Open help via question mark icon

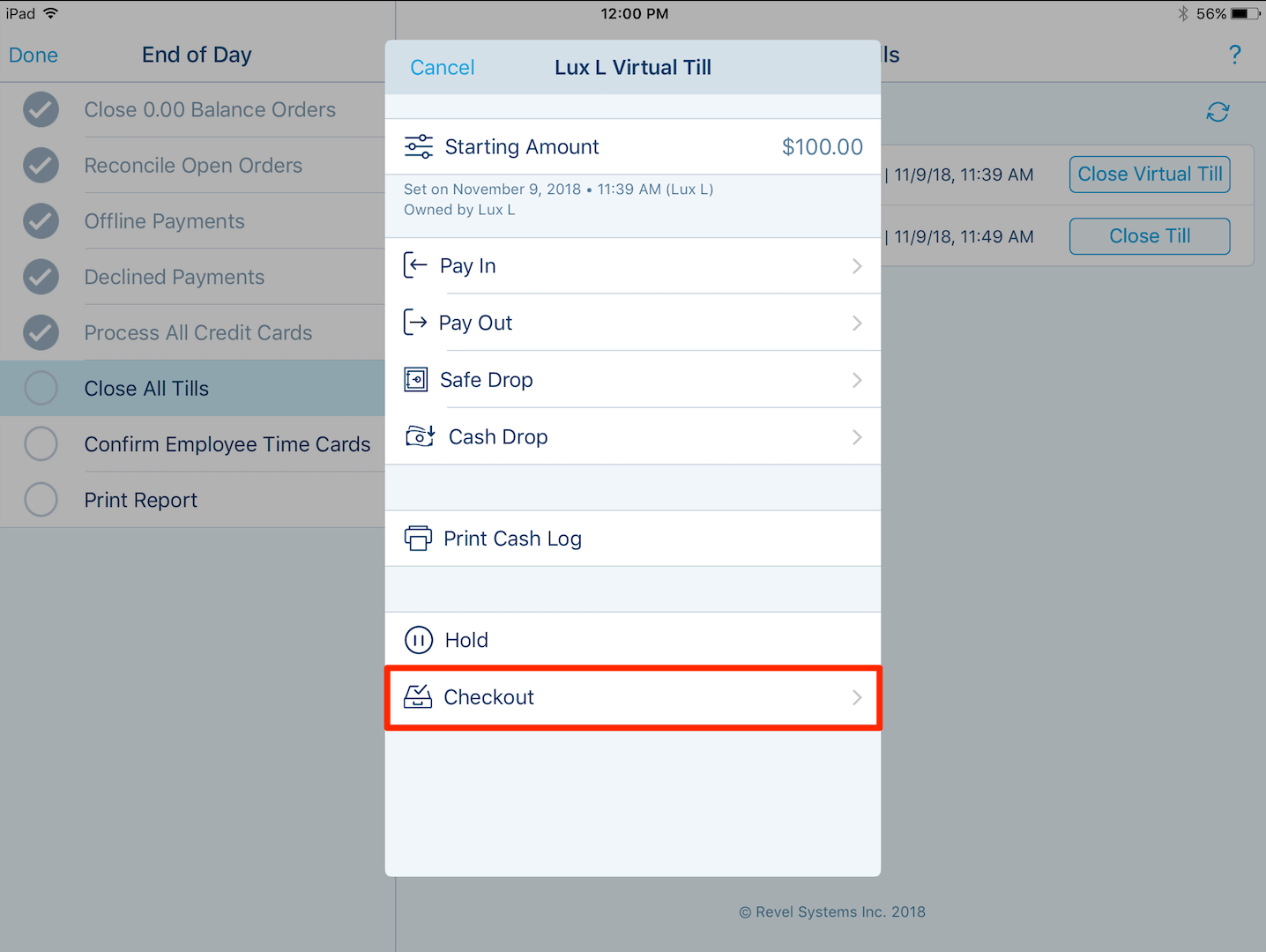tap(1234, 55)
